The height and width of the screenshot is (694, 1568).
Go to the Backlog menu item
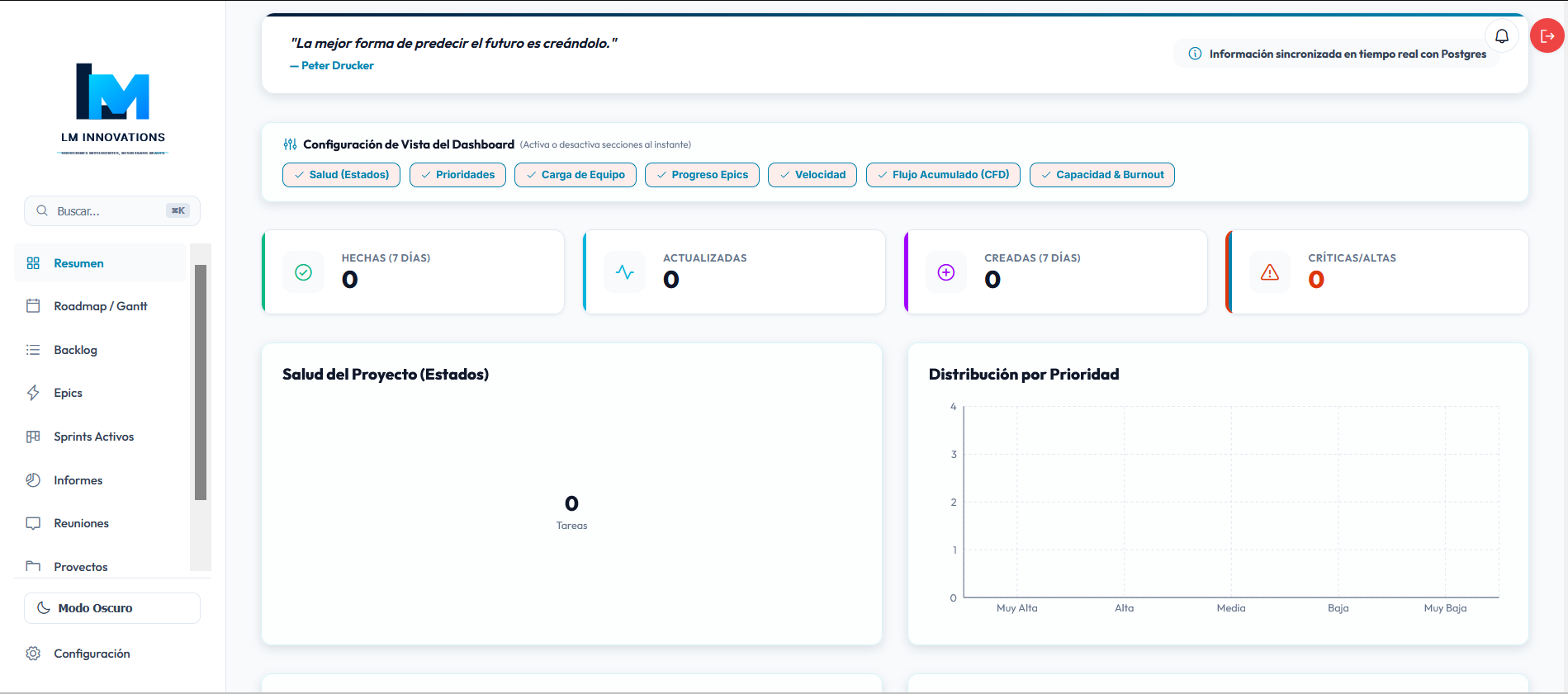(101, 350)
